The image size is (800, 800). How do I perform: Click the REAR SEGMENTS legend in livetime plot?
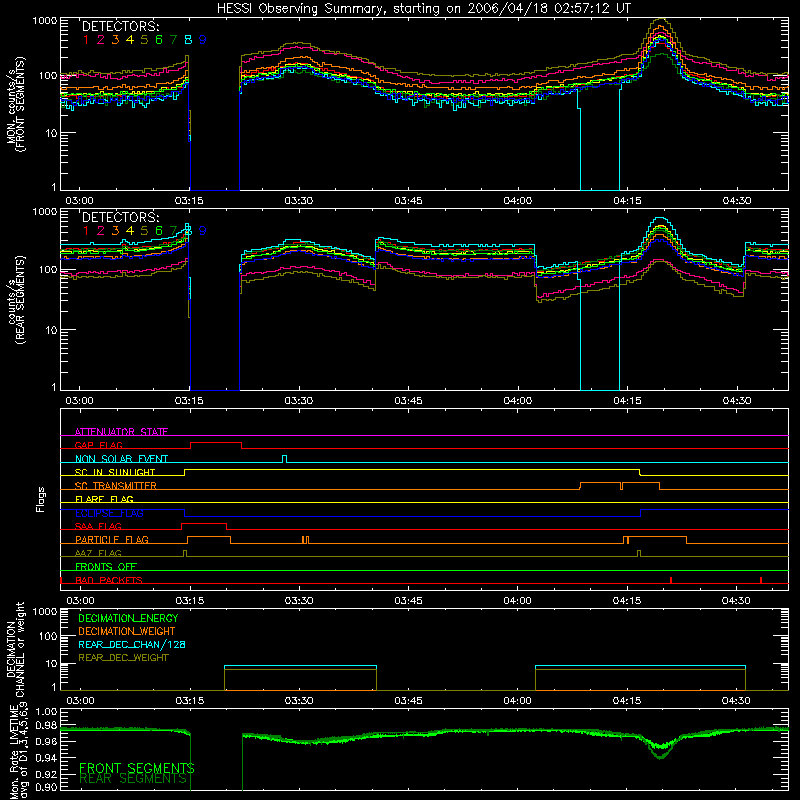coord(133,779)
